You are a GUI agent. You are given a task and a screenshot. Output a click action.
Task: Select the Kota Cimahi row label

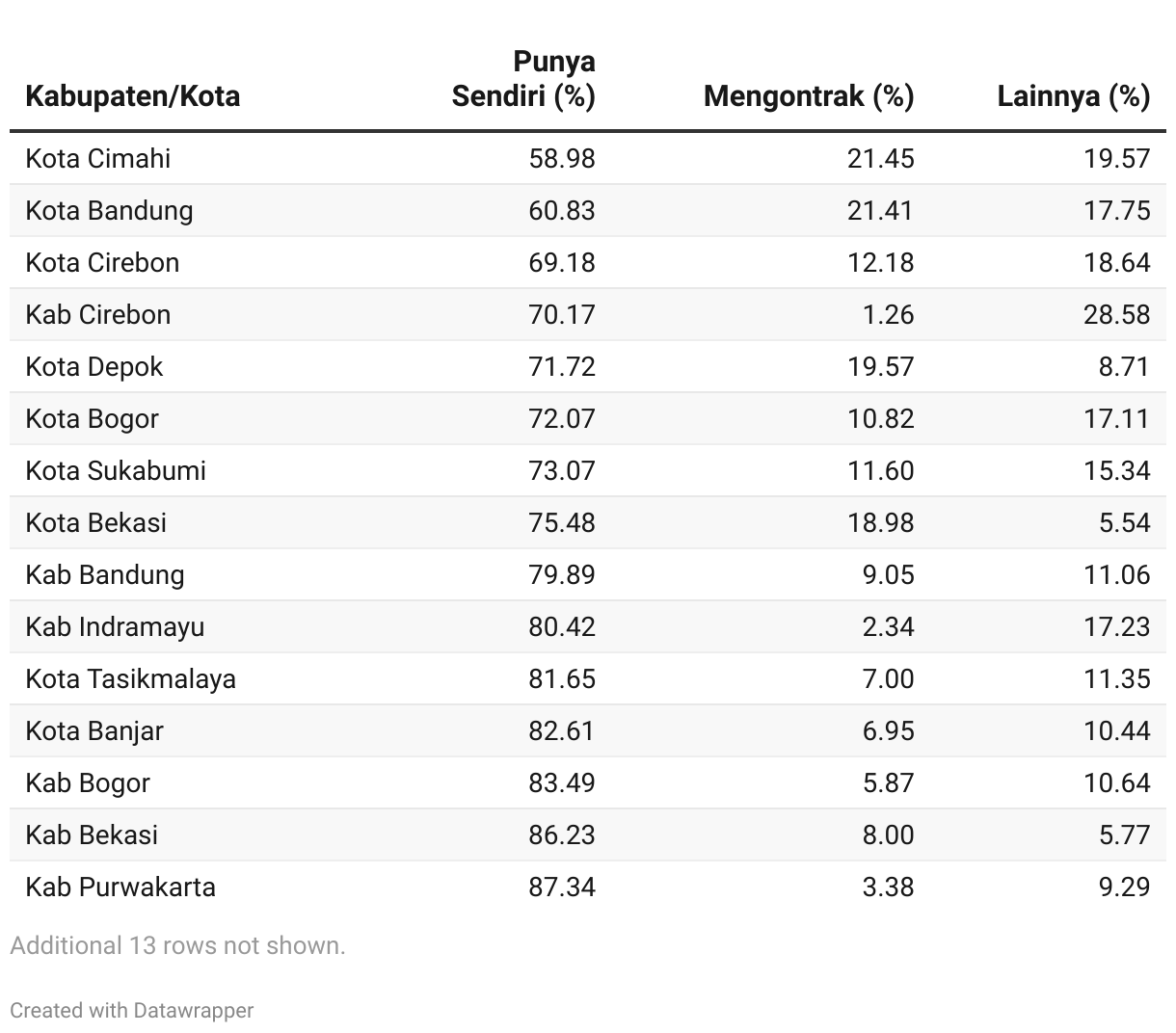[x=97, y=158]
